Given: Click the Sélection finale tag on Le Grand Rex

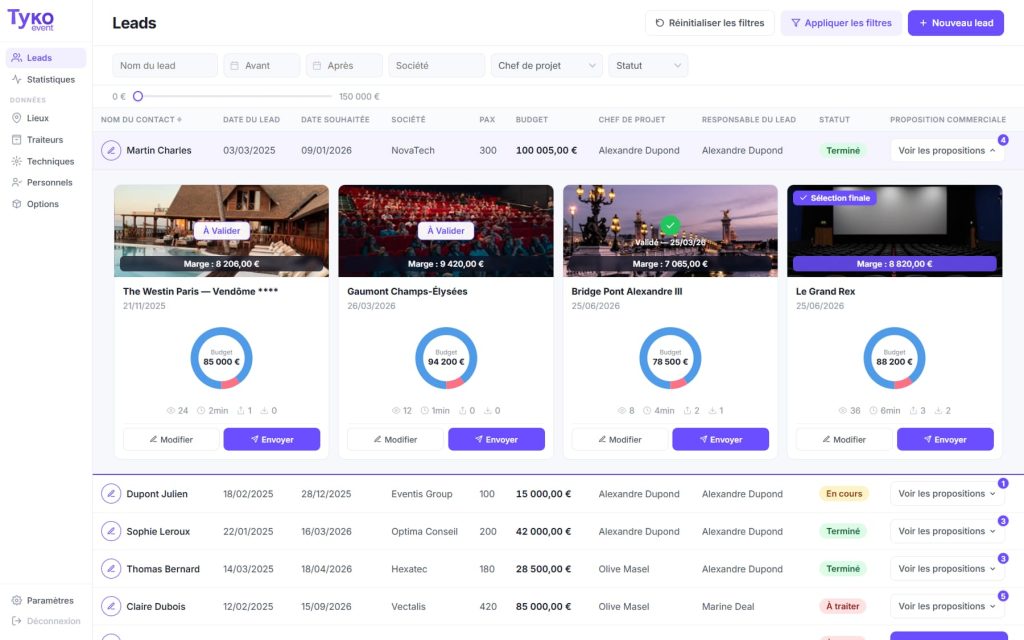Looking at the screenshot, I should point(835,198).
